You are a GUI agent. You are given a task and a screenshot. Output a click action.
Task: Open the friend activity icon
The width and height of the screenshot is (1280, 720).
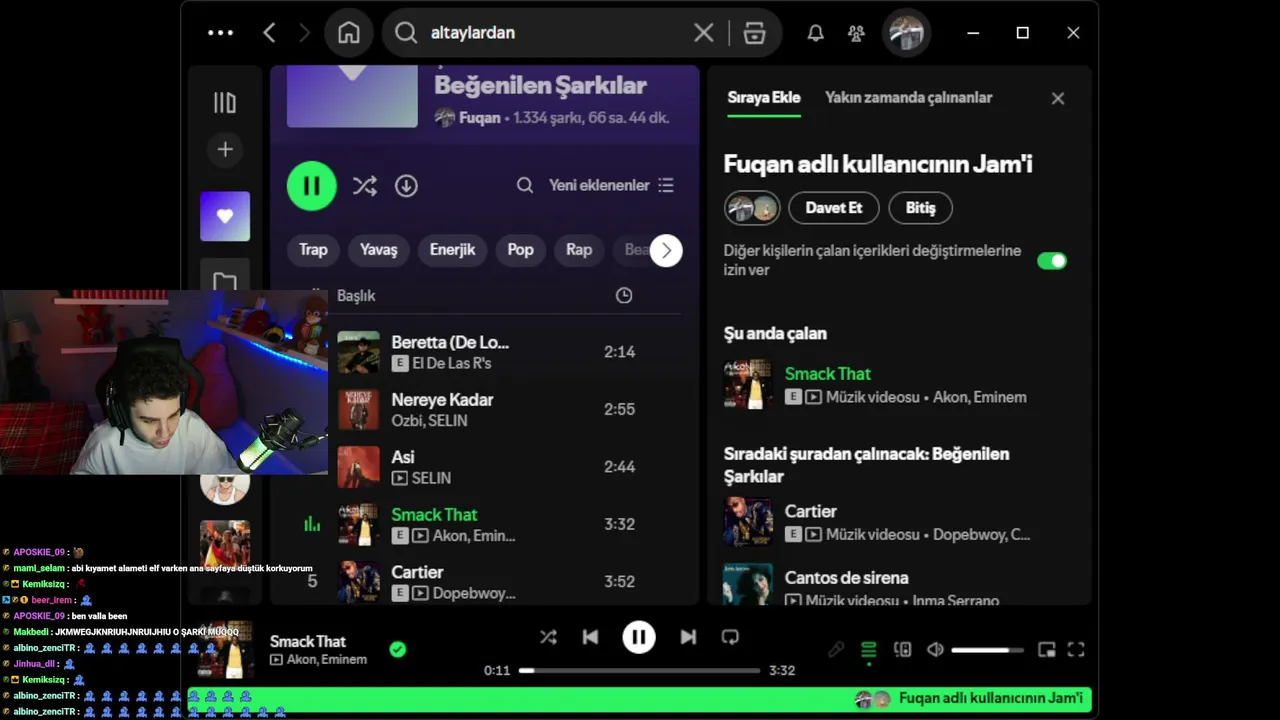pos(856,33)
